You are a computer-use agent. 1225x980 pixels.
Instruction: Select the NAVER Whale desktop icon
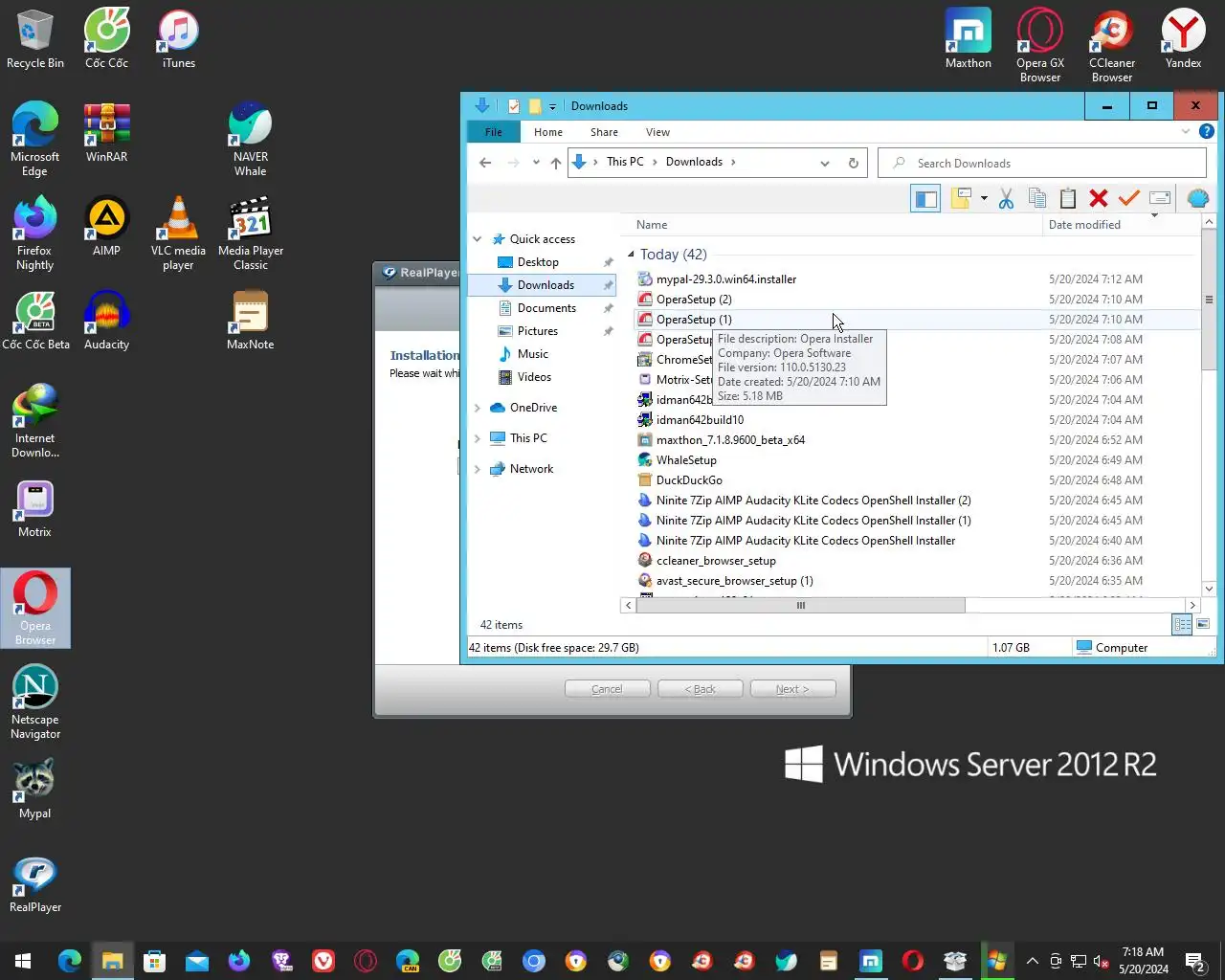250,140
